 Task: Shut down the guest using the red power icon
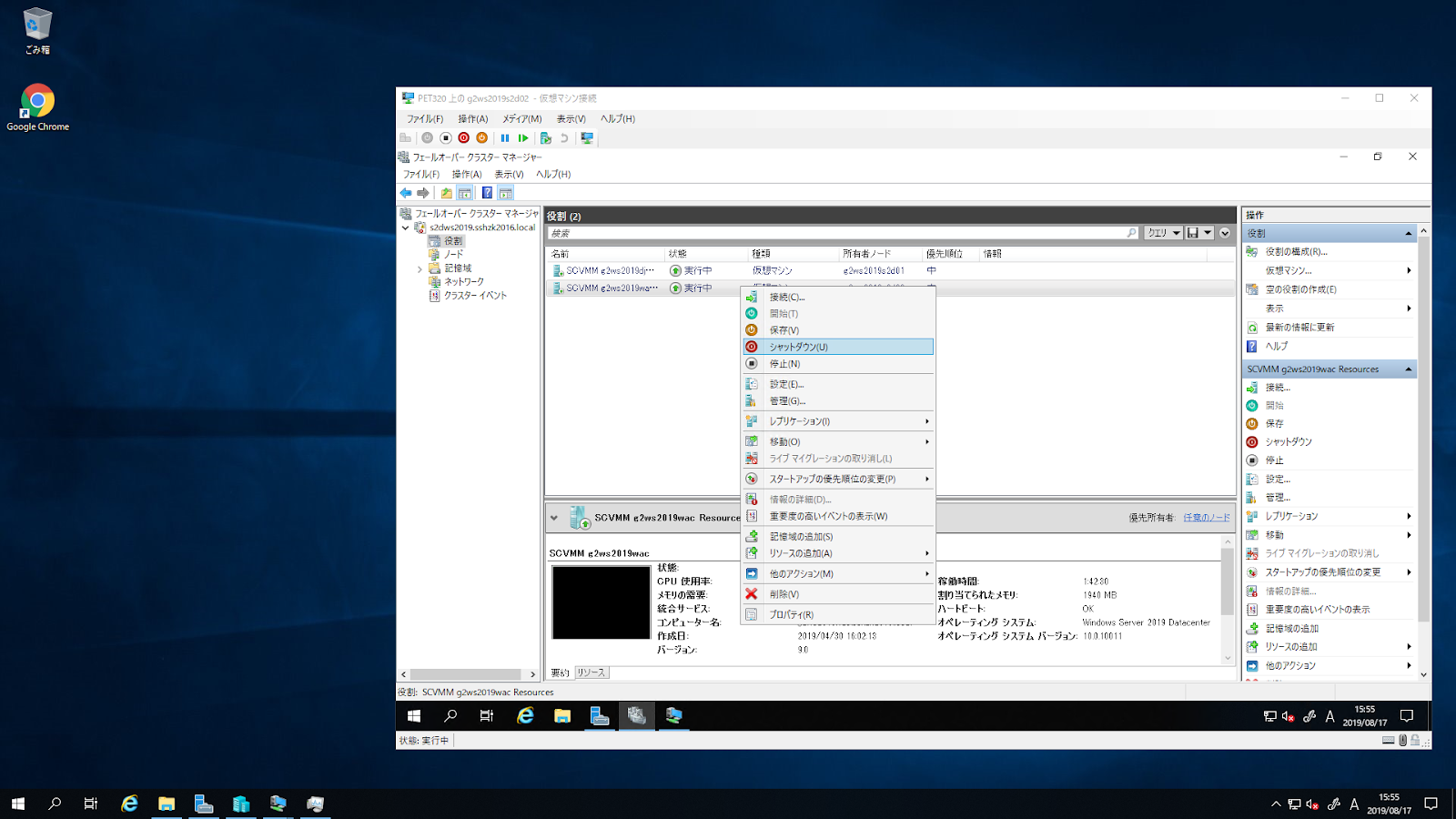coord(465,137)
